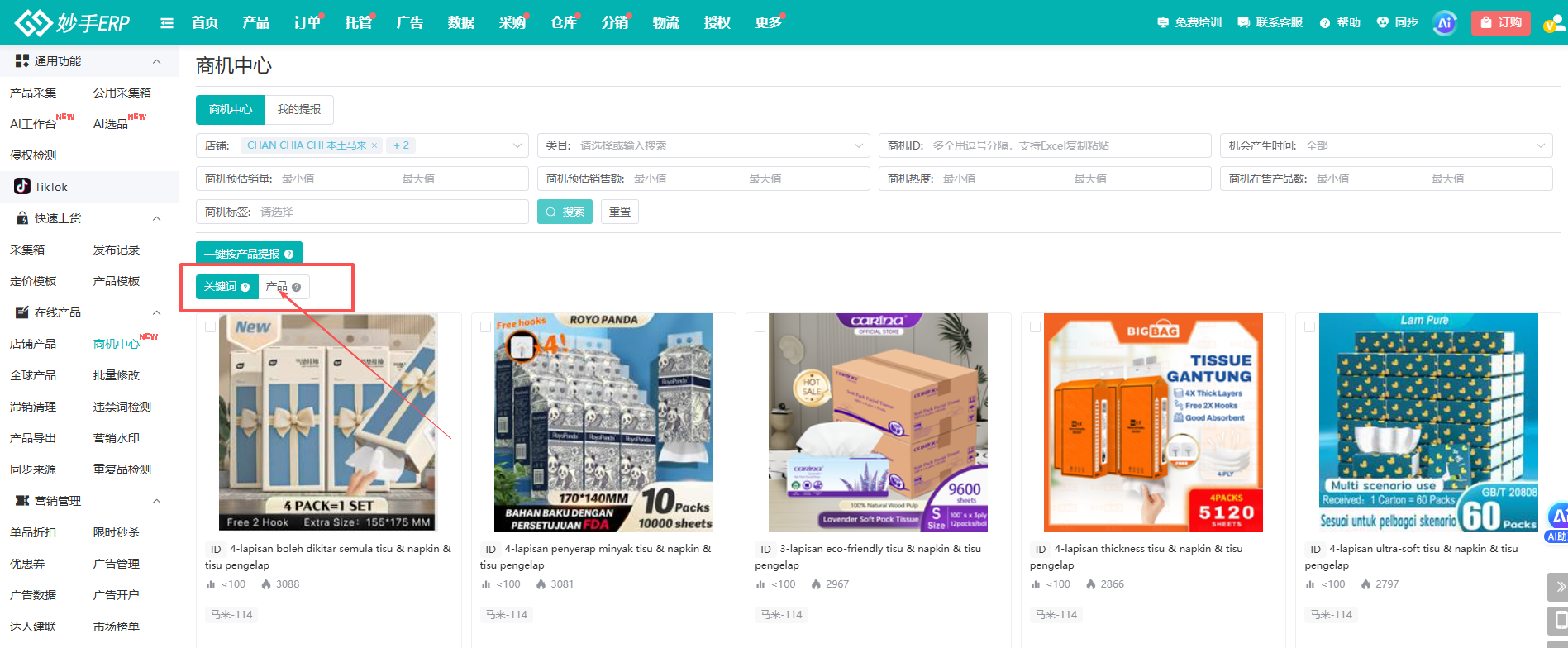Click the bar chart icon beside 2967 card

tap(760, 584)
